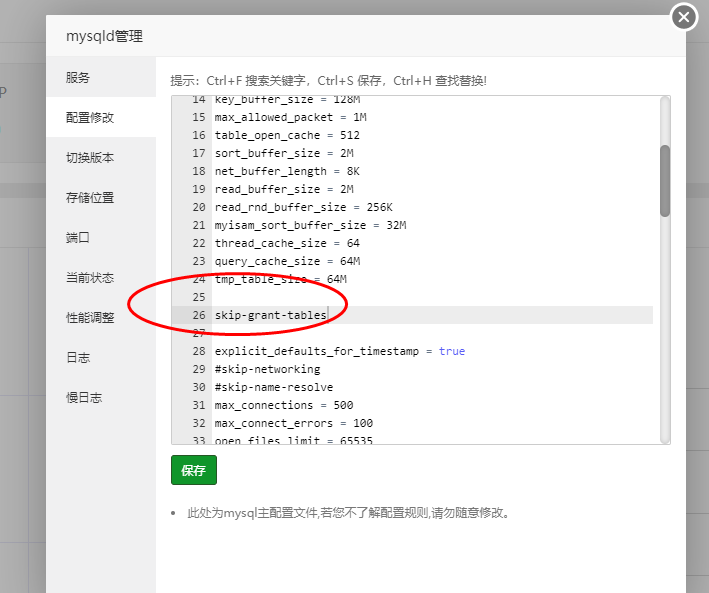Click line number 26 in gutter

pos(199,315)
